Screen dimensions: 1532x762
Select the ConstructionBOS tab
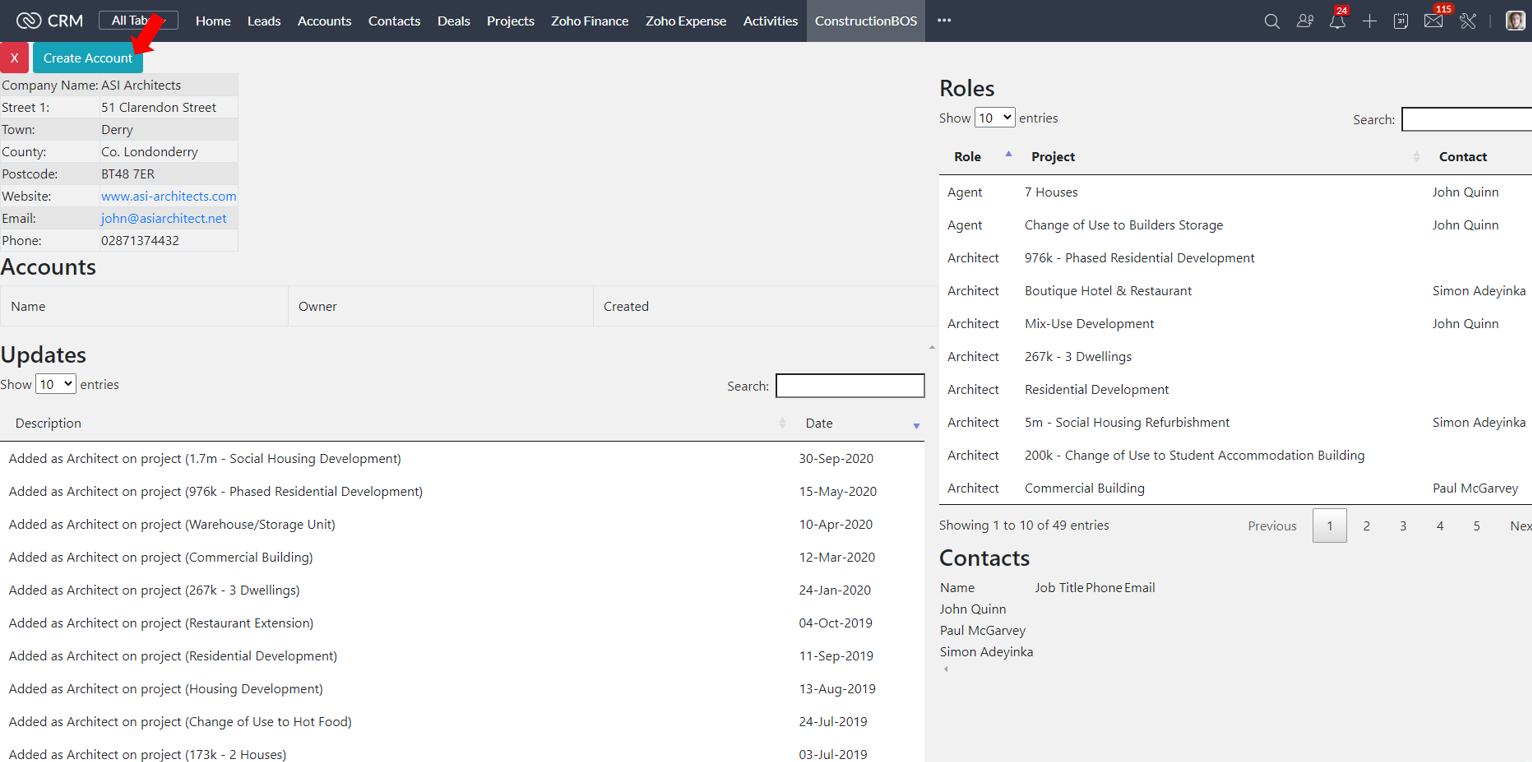coord(866,21)
